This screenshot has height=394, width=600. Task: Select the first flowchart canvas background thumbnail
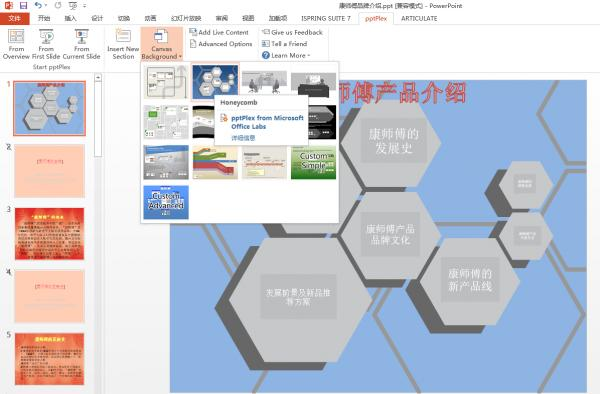[x=166, y=82]
